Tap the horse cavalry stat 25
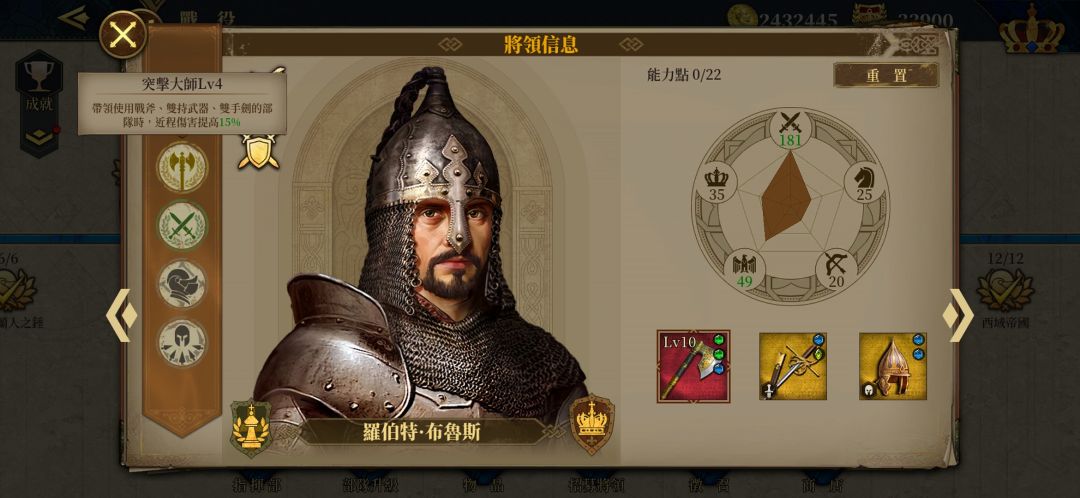 [x=864, y=184]
